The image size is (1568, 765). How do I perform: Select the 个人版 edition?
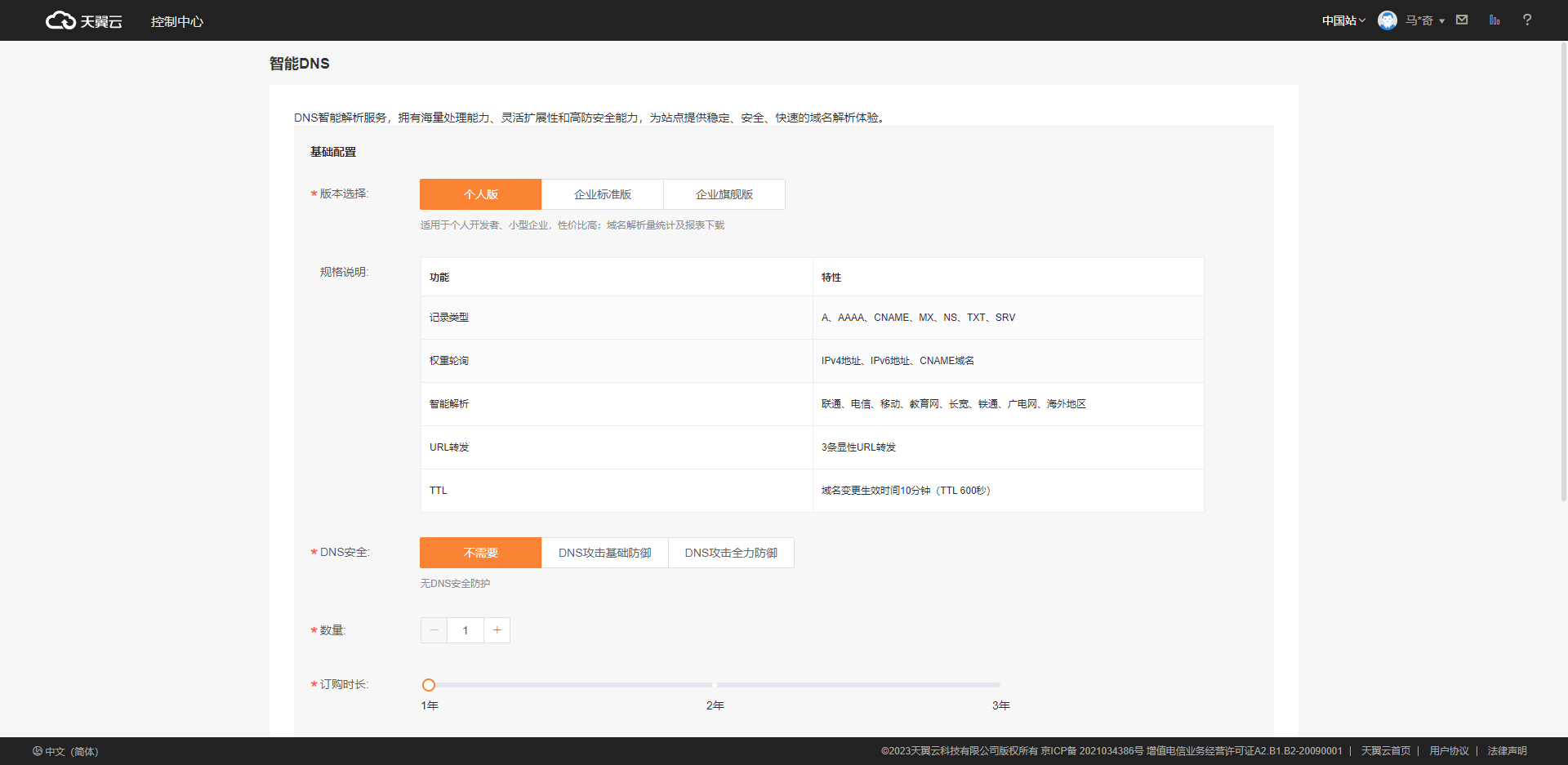[x=480, y=194]
